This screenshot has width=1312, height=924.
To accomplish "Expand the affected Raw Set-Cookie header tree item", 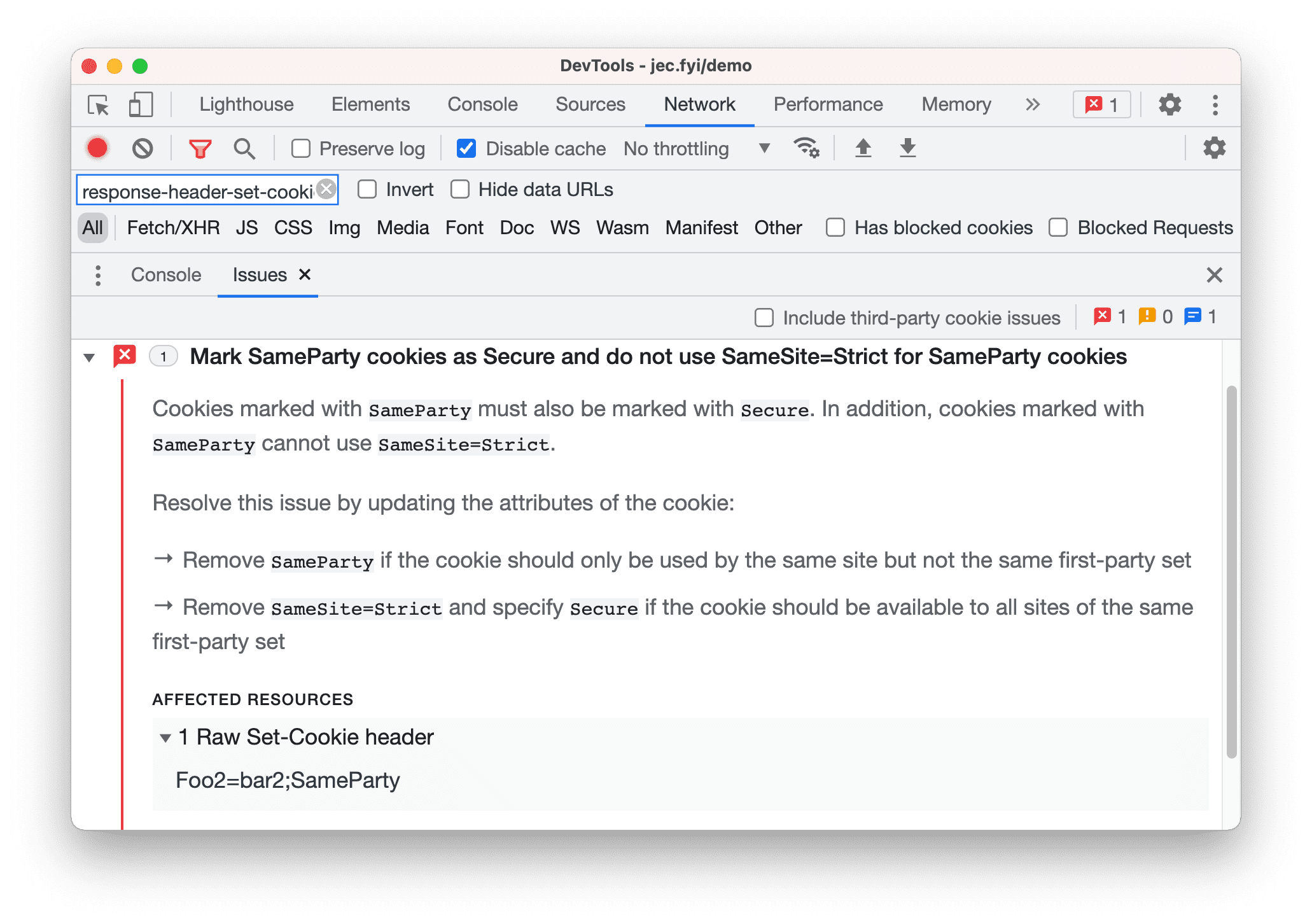I will point(160,737).
